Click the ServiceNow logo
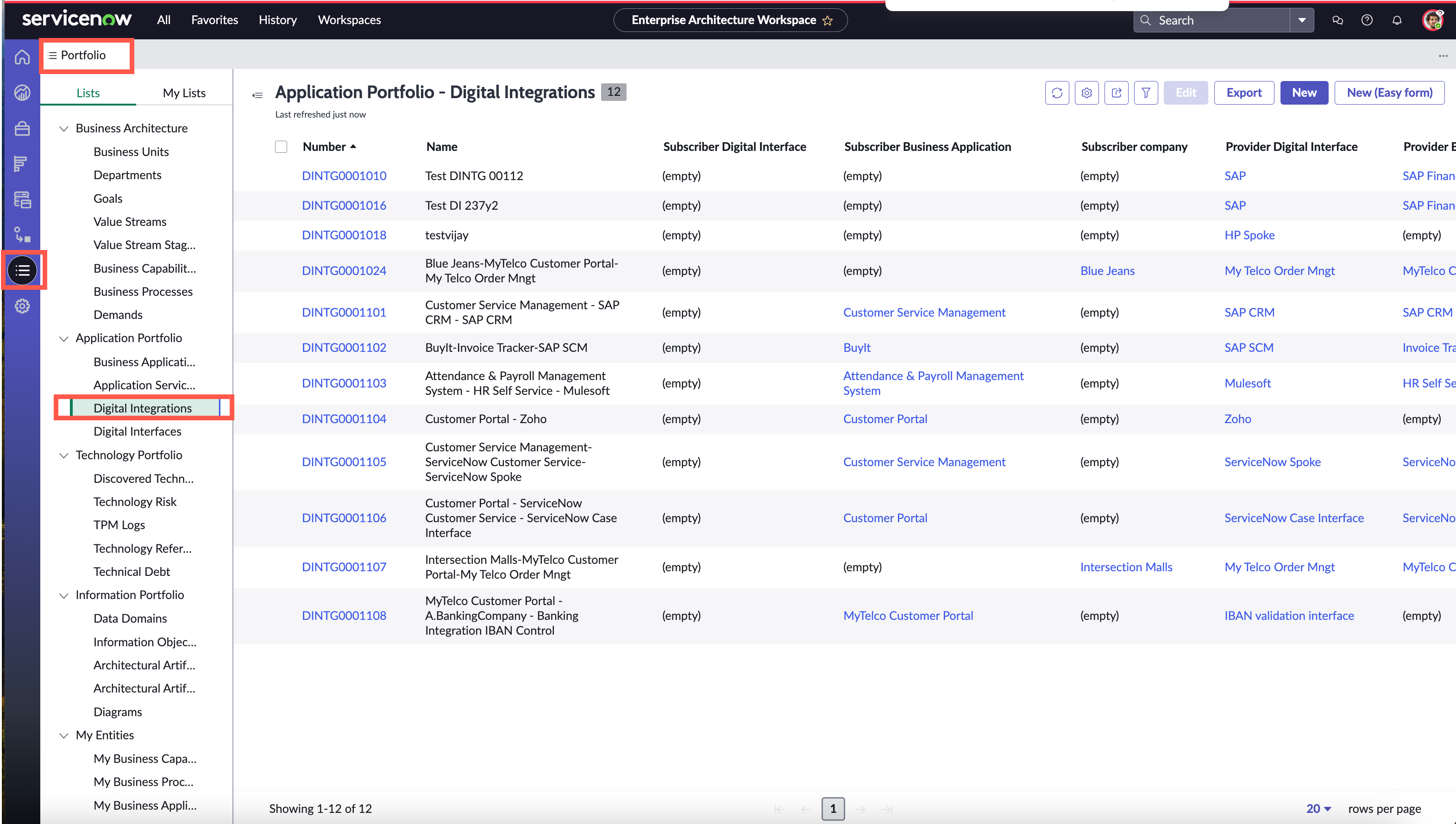 point(77,19)
